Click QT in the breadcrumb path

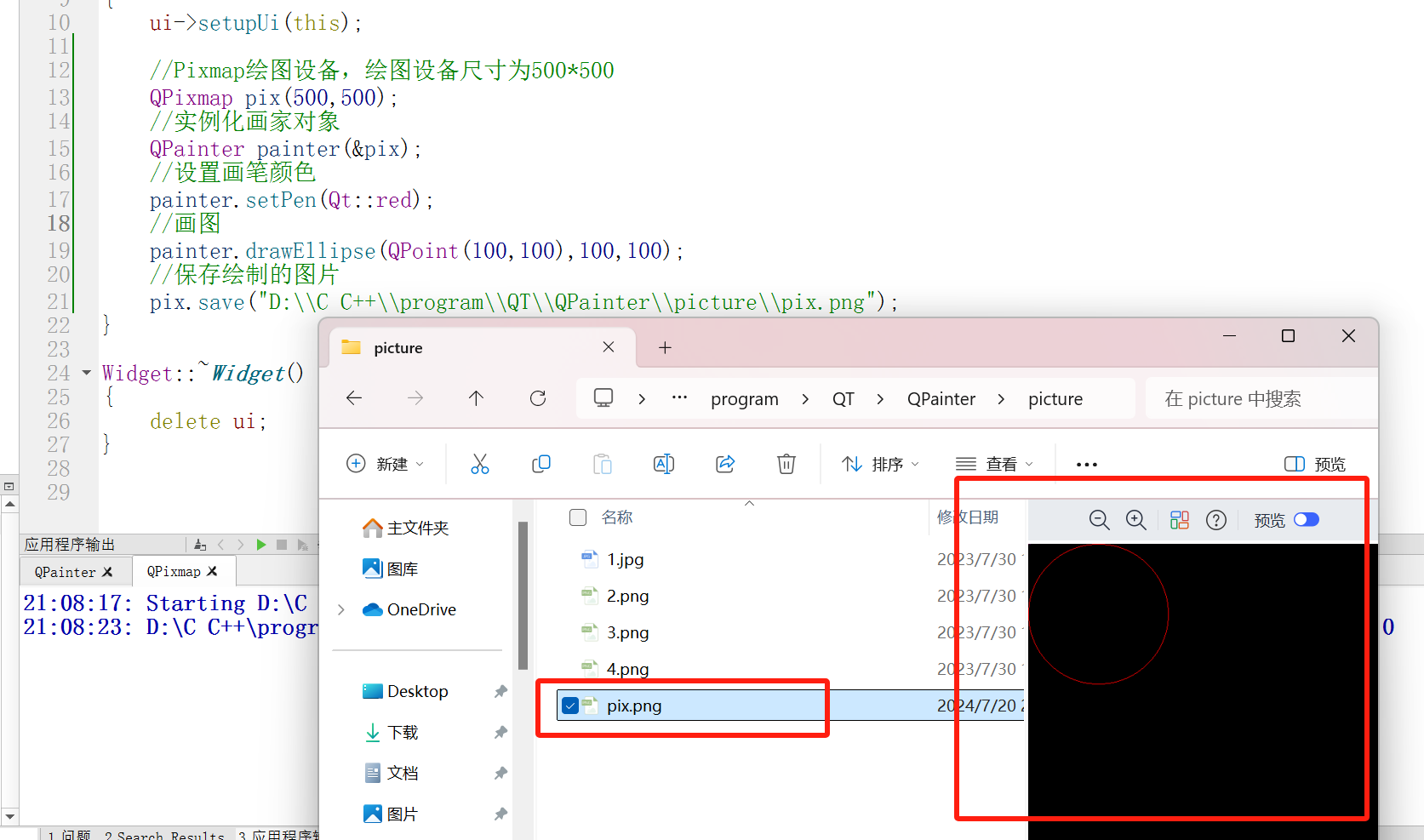coord(844,398)
